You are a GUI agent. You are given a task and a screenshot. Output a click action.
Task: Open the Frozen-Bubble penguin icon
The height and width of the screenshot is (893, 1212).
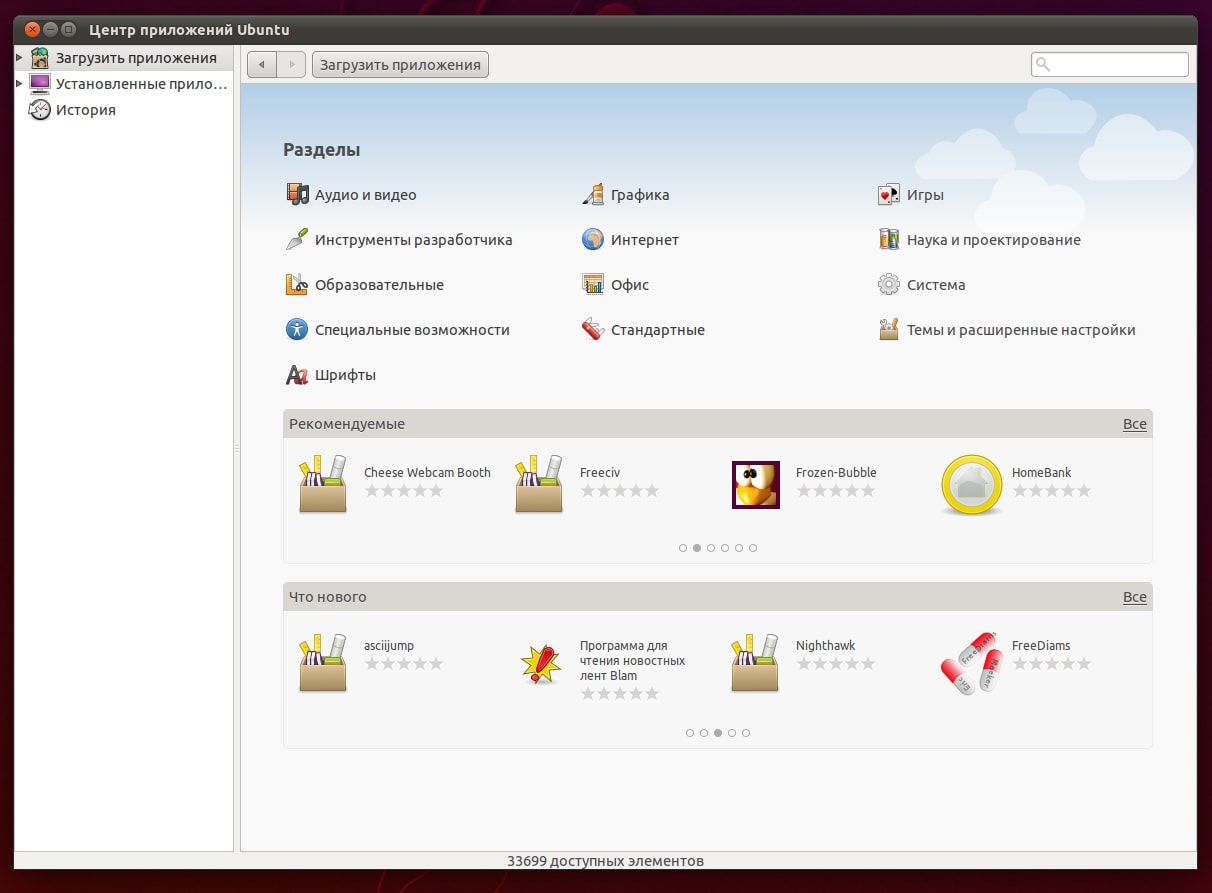756,485
